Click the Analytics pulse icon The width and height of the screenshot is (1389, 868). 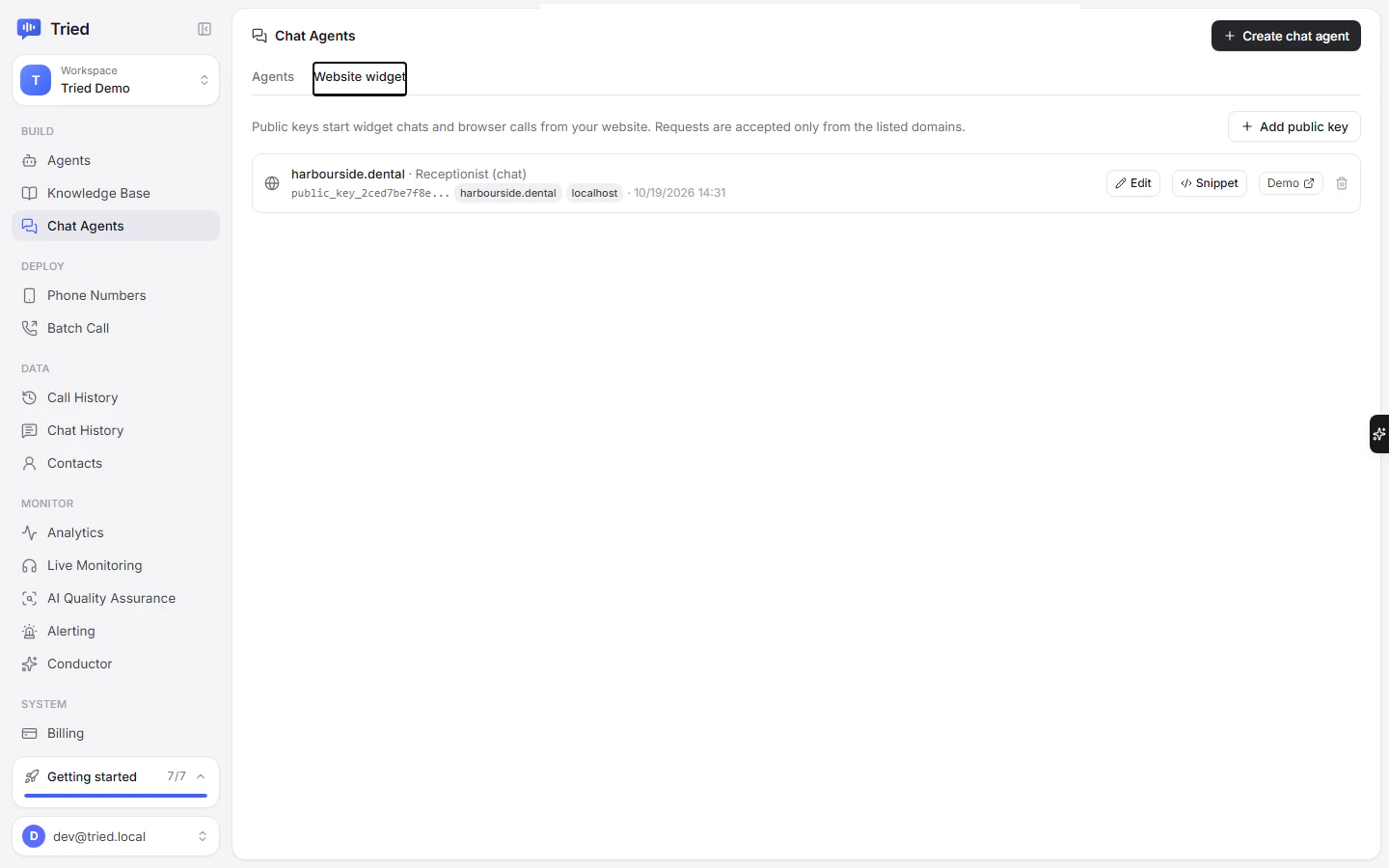pyautogui.click(x=30, y=533)
